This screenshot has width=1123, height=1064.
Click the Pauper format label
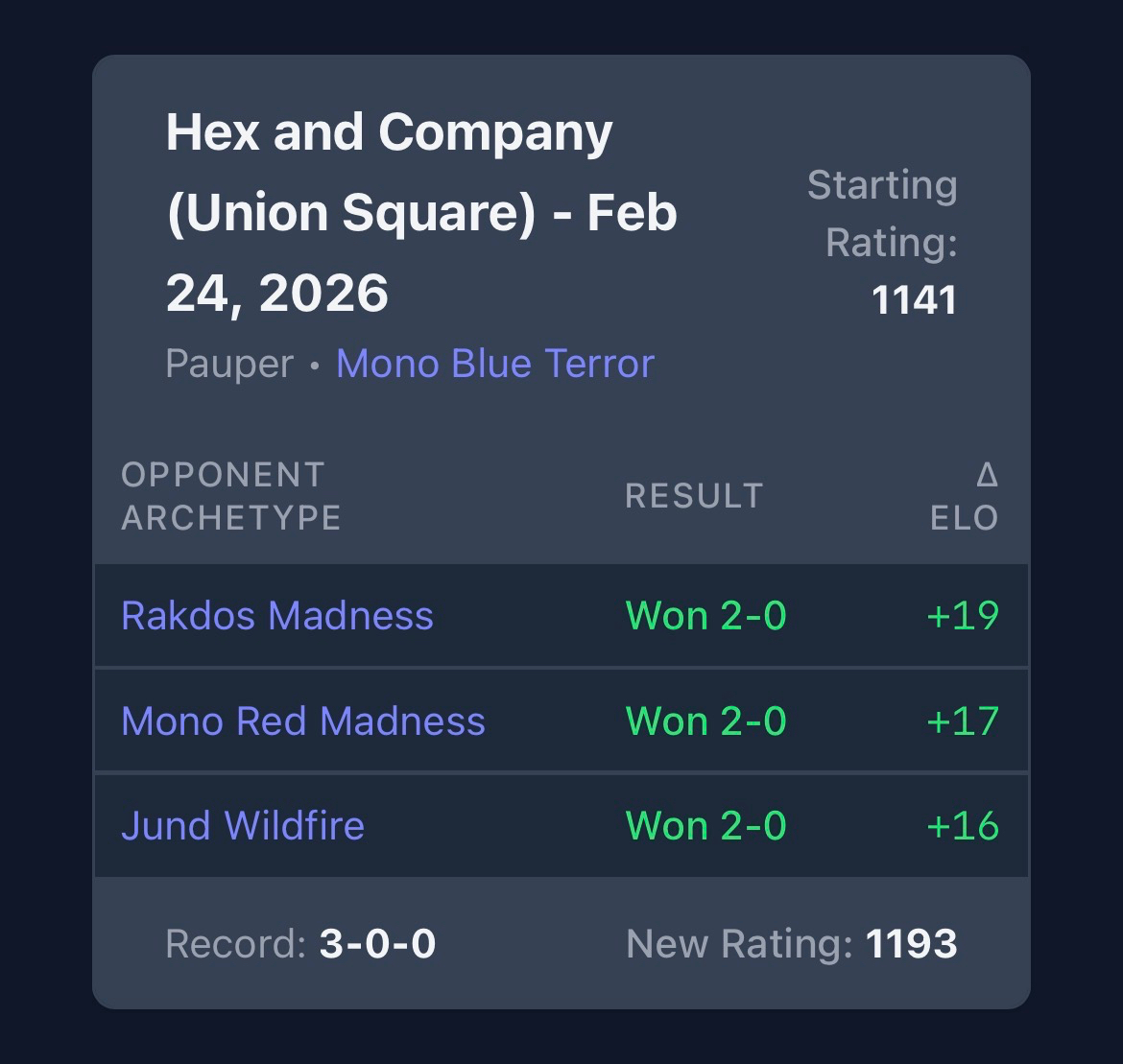[x=229, y=365]
